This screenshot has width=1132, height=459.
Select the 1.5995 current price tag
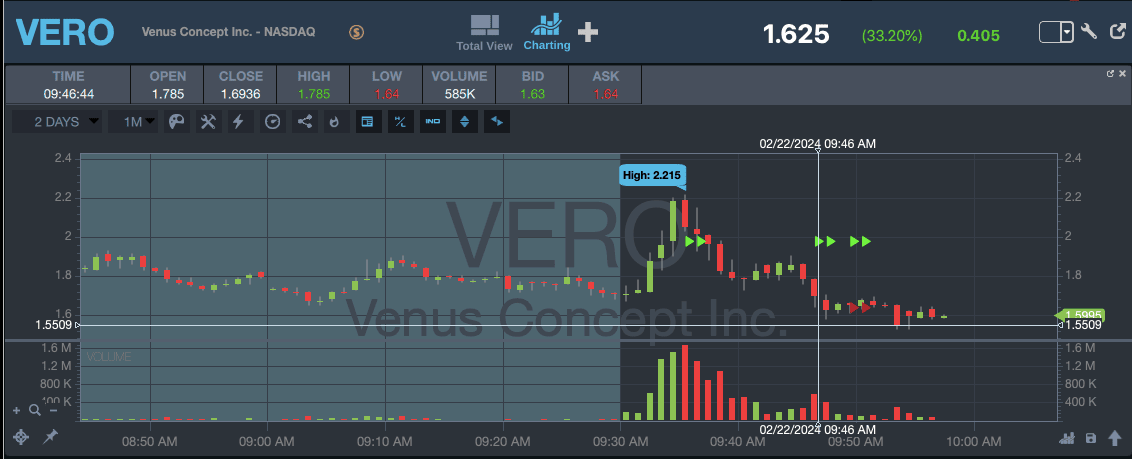point(1080,315)
